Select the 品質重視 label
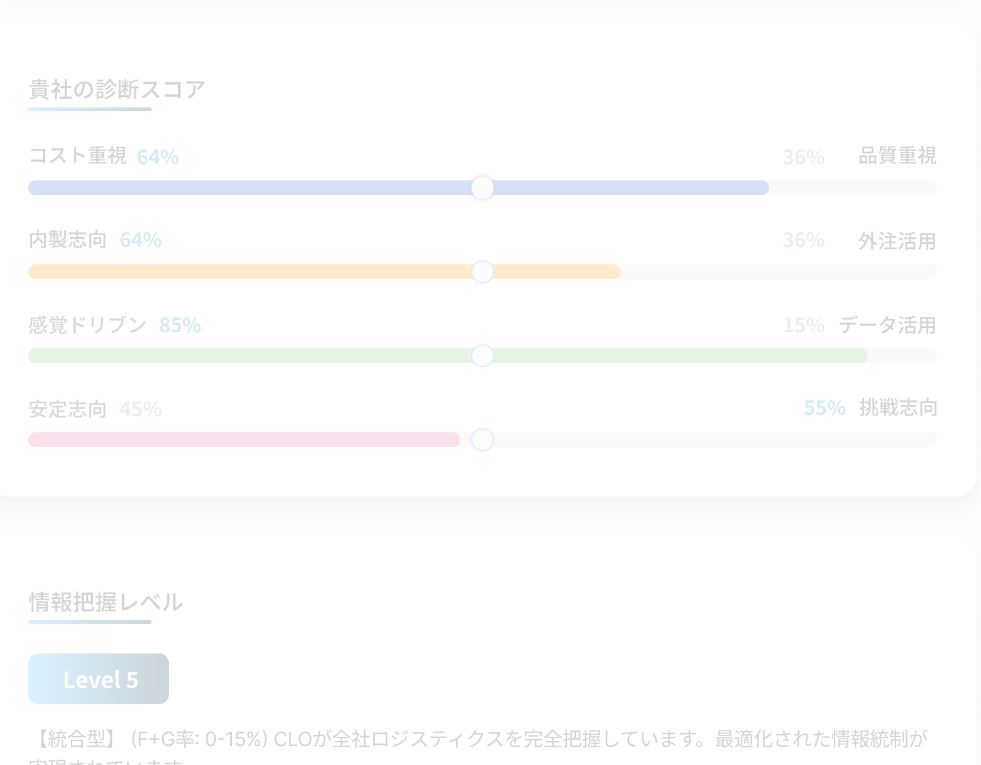Image resolution: width=981 pixels, height=765 pixels. tap(897, 155)
